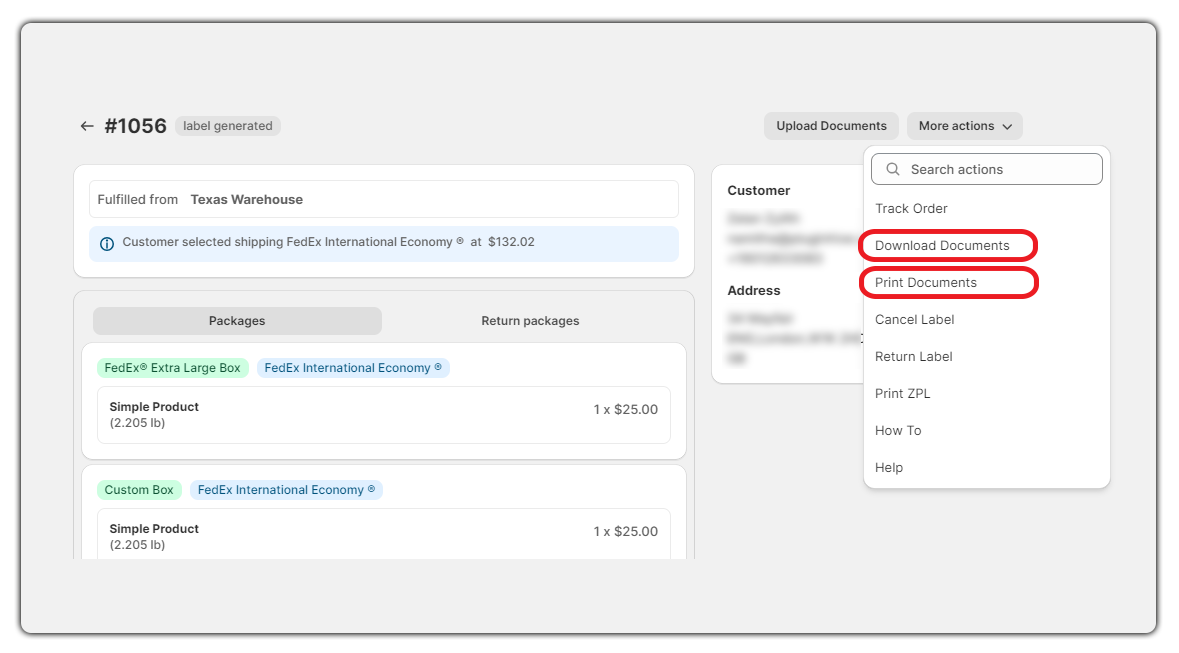This screenshot has width=1179, height=653.
Task: Open the Help menu item
Action: coord(889,467)
